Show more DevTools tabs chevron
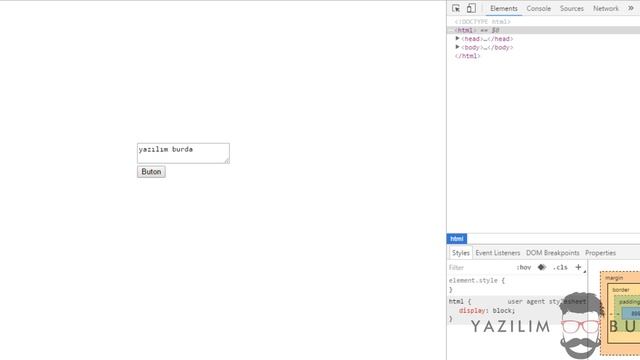640x360 pixels. click(x=631, y=8)
